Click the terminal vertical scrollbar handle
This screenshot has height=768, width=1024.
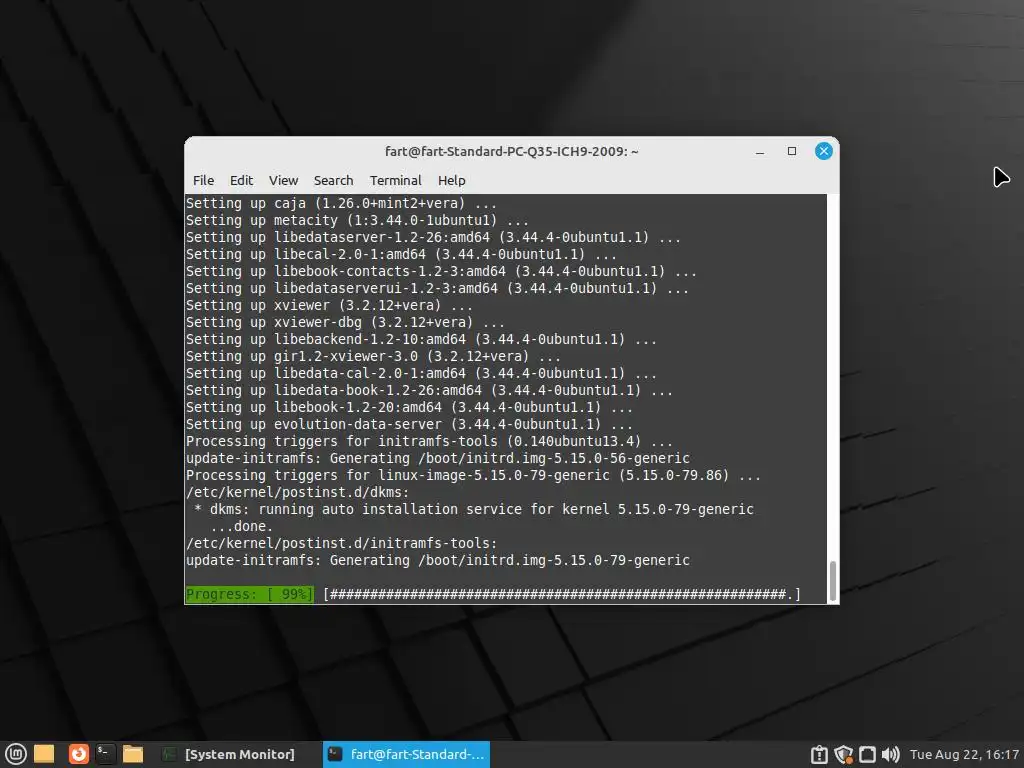(x=833, y=581)
